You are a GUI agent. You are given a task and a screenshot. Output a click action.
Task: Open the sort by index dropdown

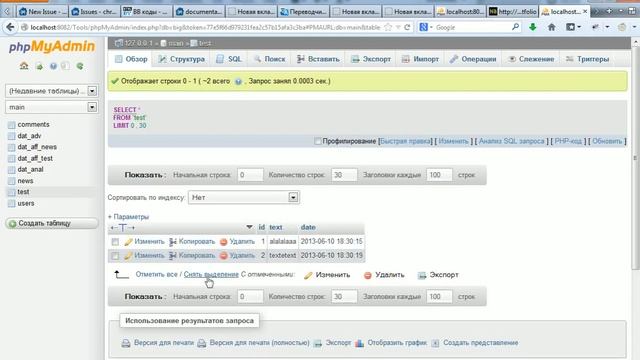(244, 198)
